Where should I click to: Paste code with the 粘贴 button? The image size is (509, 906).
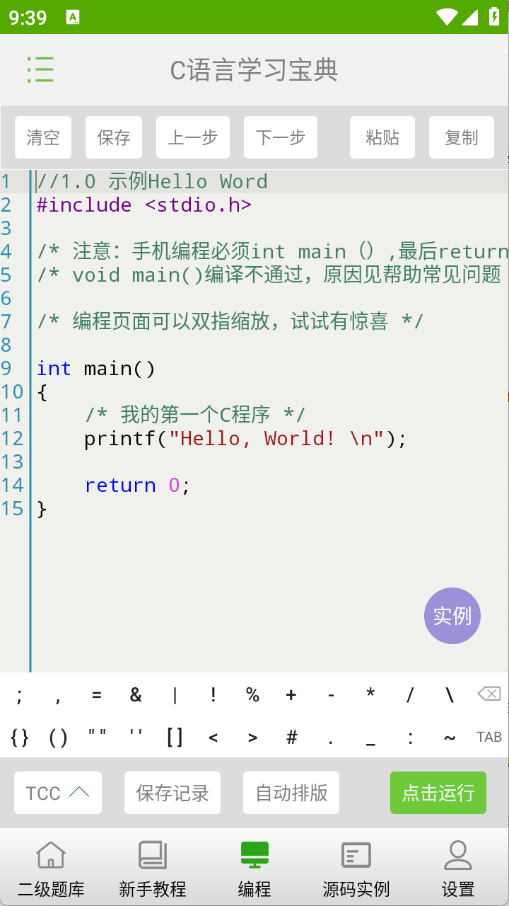382,138
